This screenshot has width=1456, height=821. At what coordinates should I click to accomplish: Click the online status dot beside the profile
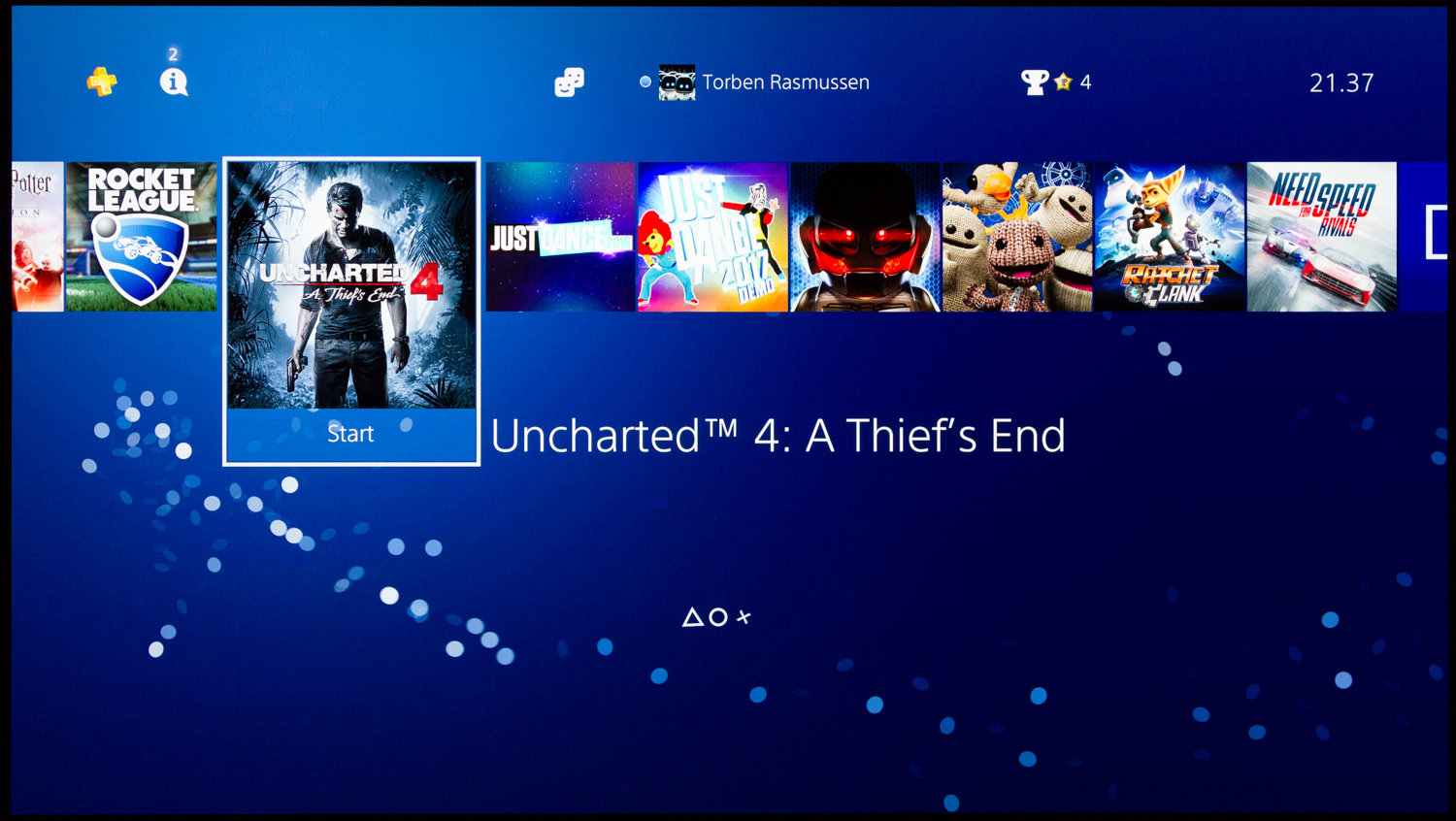coord(645,82)
